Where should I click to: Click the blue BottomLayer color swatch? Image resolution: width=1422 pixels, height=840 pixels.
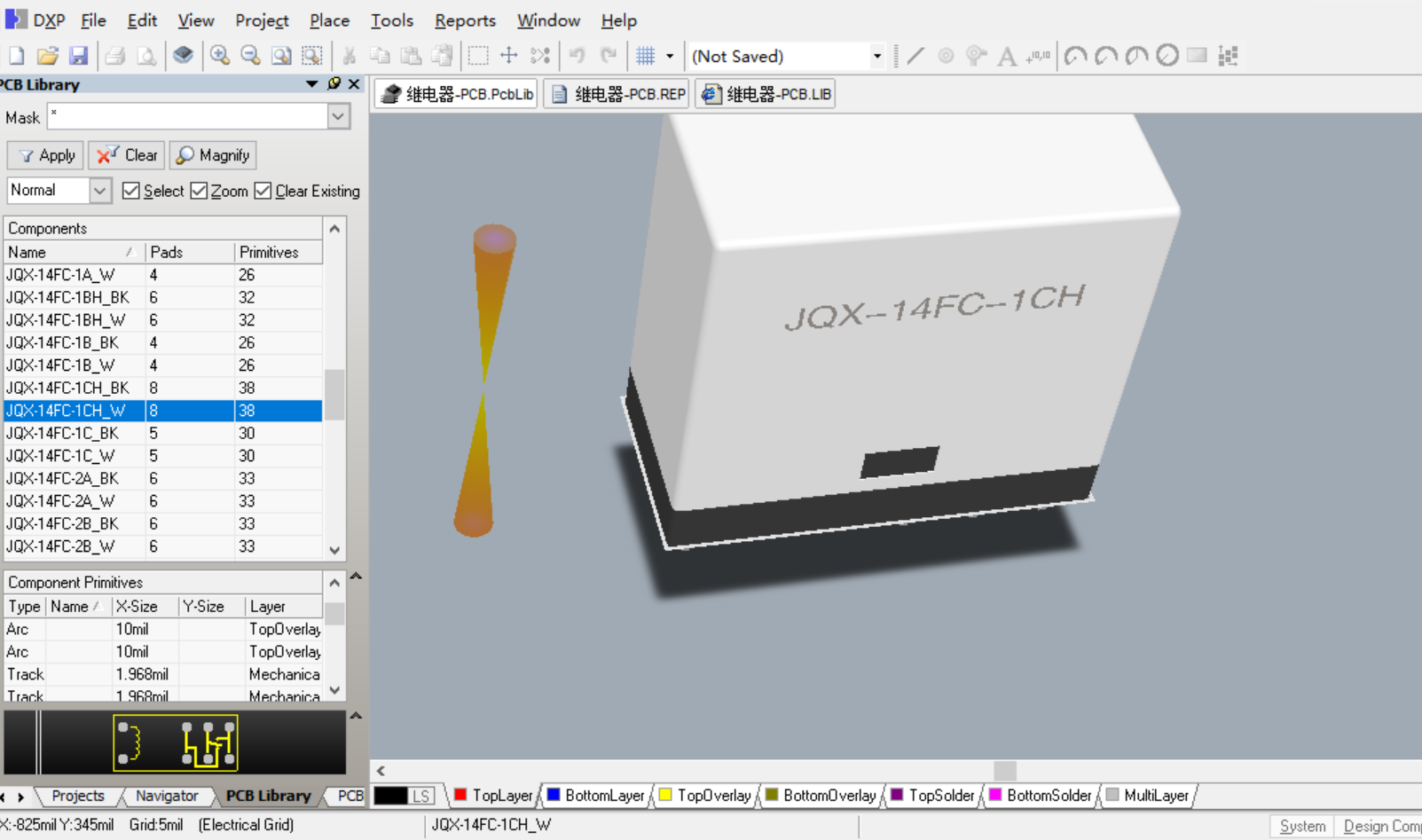(554, 795)
